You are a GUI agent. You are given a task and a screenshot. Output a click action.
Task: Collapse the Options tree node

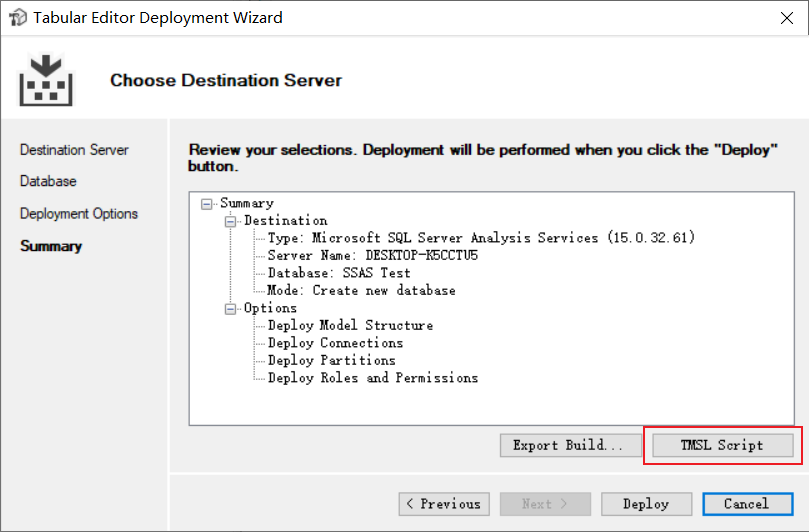(x=231, y=309)
